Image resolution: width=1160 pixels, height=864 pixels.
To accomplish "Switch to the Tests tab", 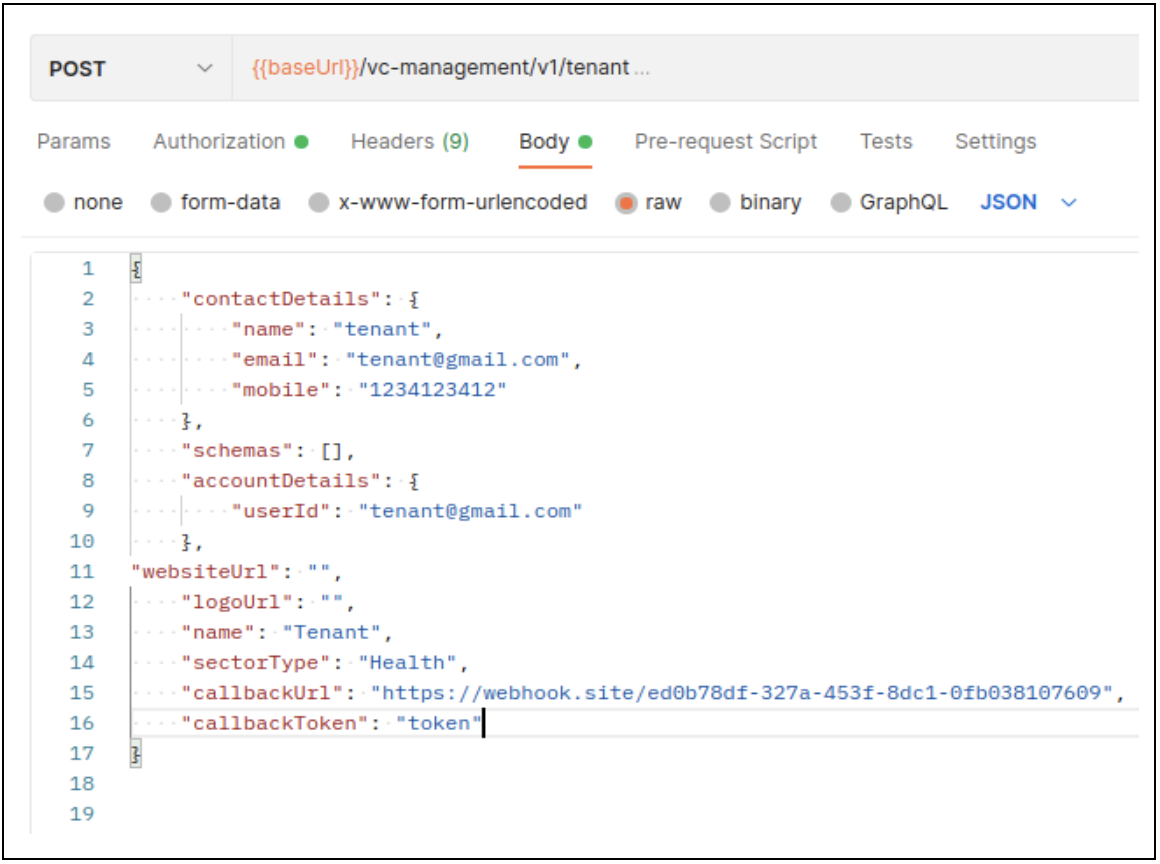I will (885, 142).
